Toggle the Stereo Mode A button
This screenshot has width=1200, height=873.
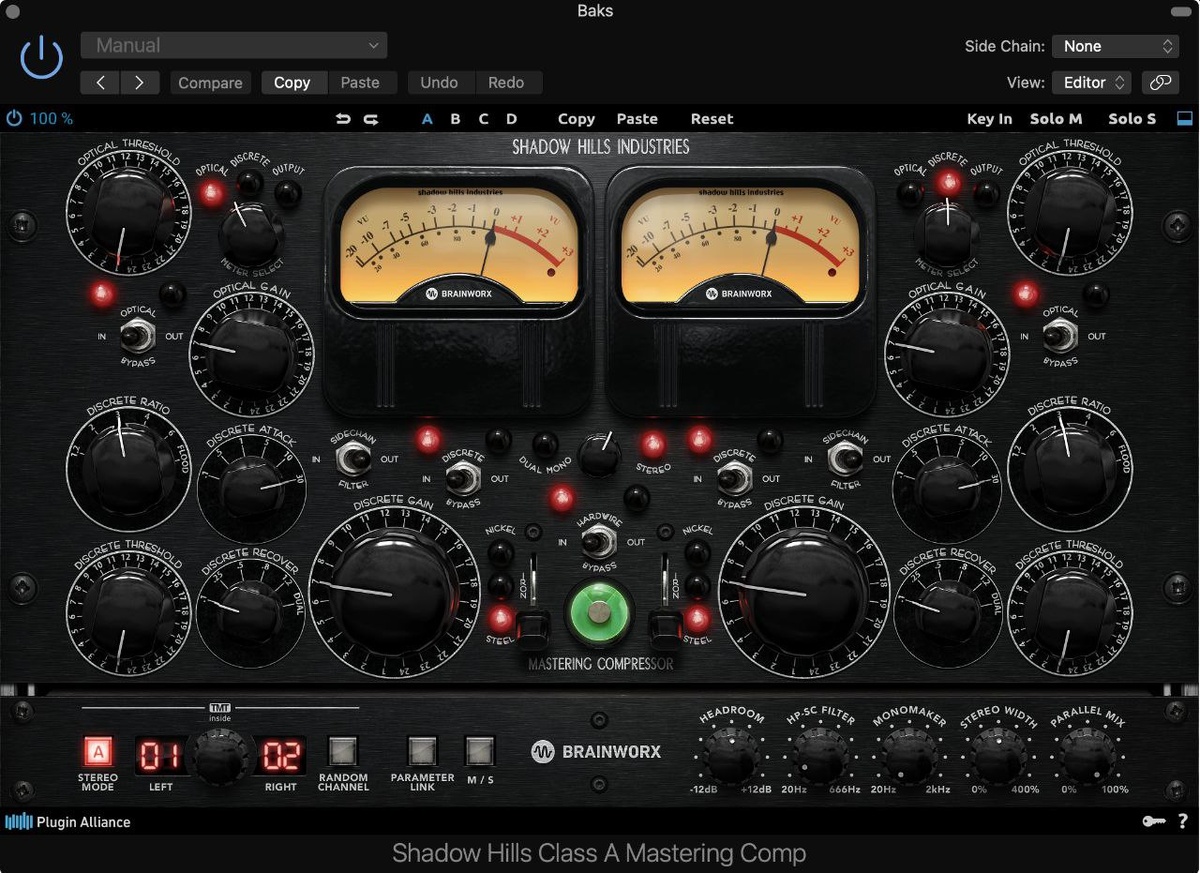click(97, 752)
